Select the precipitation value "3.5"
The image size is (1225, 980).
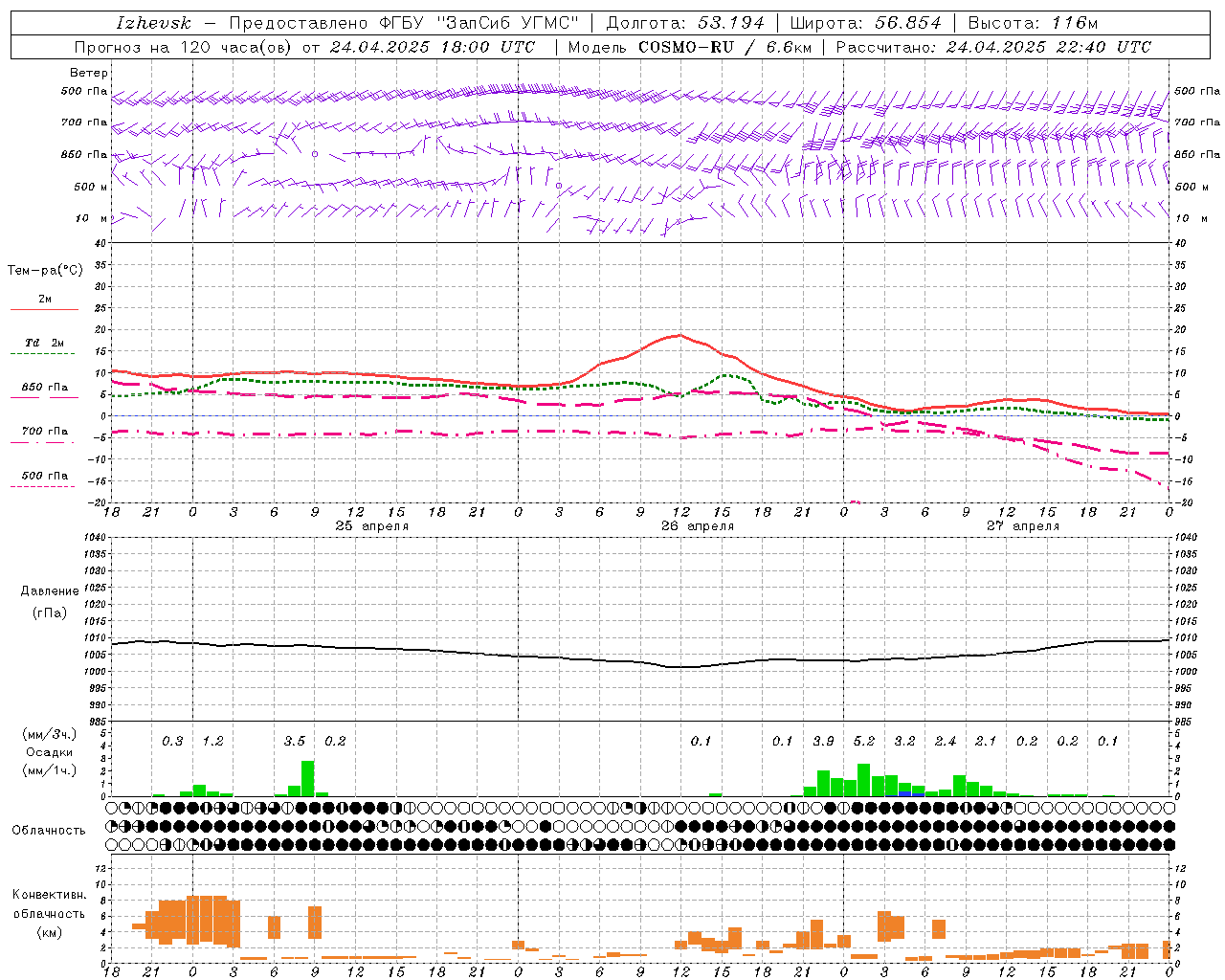coord(295,742)
